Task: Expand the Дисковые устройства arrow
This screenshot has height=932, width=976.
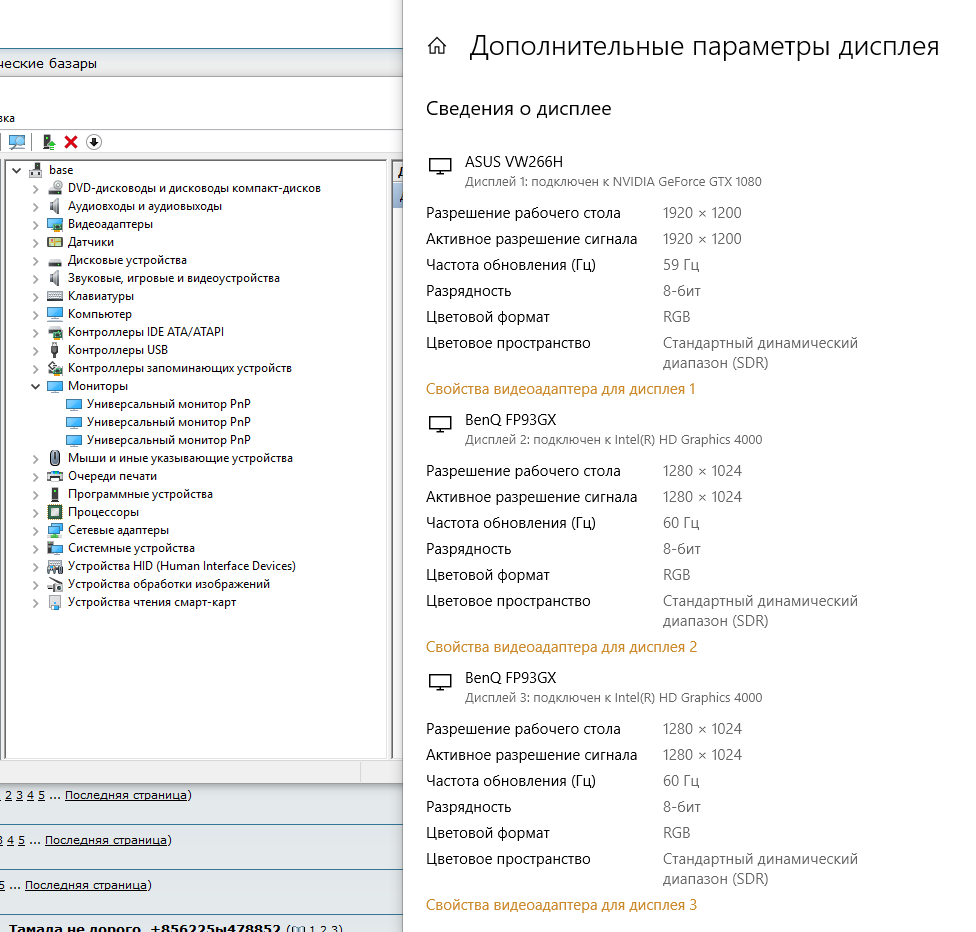Action: [35, 260]
